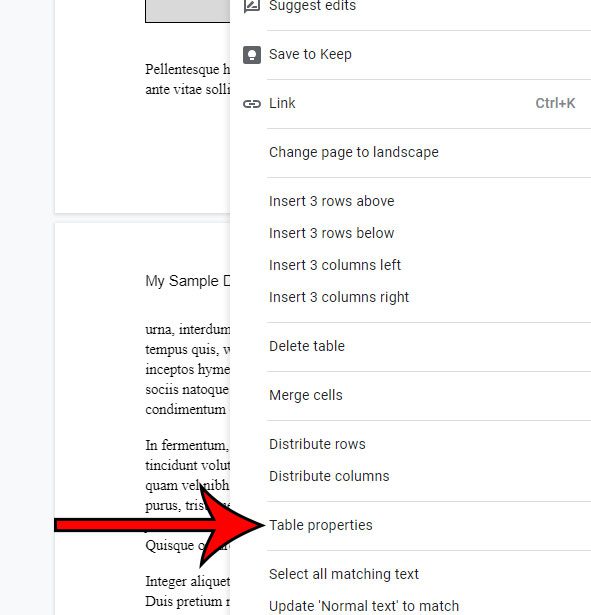The width and height of the screenshot is (591, 615).
Task: Select Change page to landscape
Action: click(x=354, y=152)
